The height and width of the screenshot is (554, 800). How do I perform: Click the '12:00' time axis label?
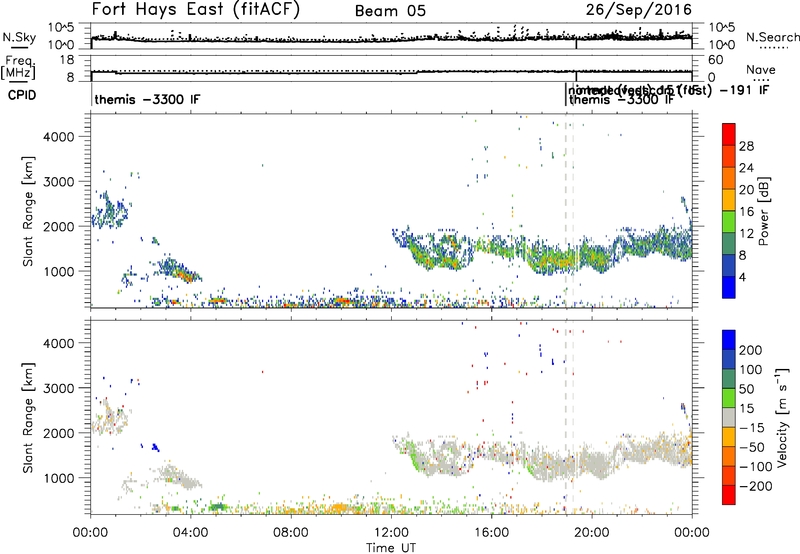click(391, 533)
